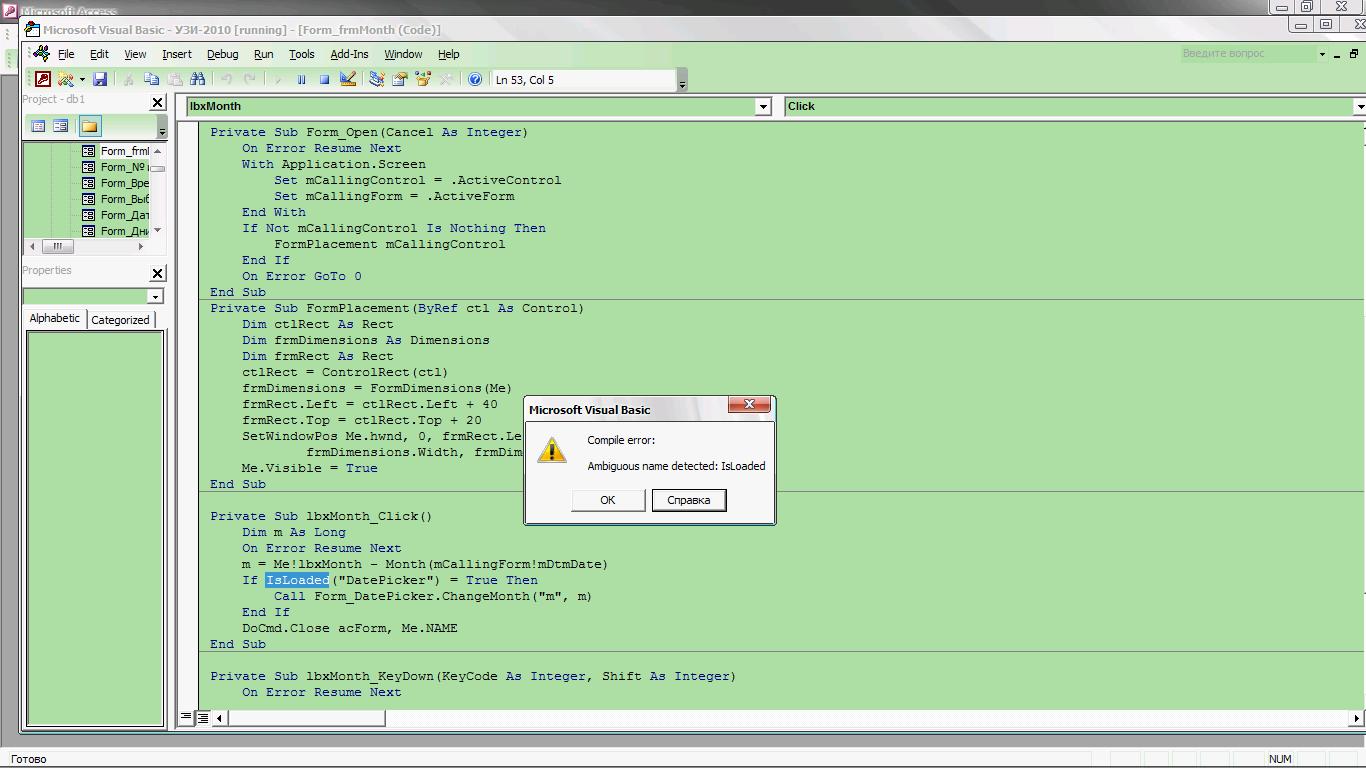Switch to Full Module View at editor bottom
The height and width of the screenshot is (768, 1366).
[x=202, y=717]
